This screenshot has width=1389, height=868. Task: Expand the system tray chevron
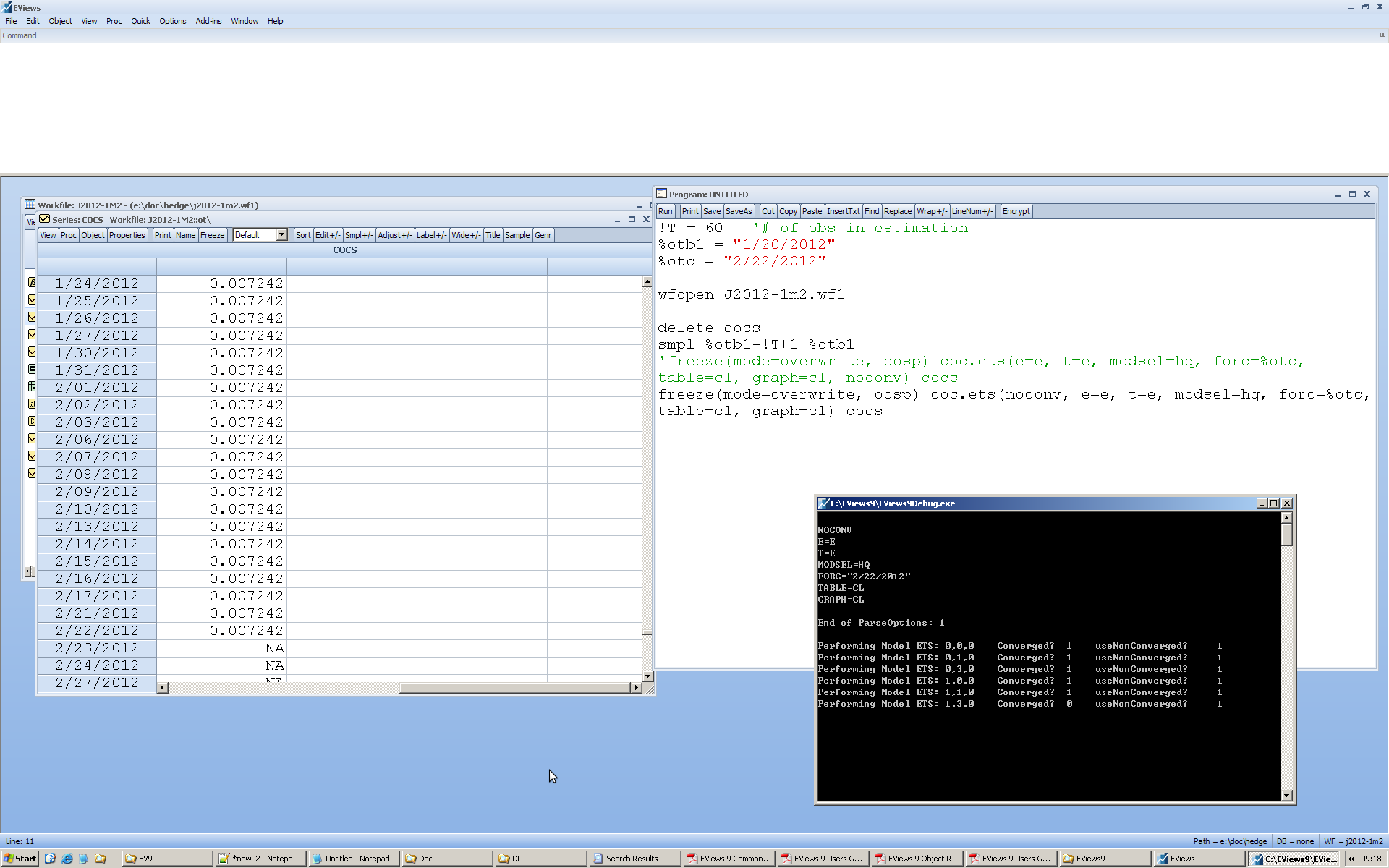1351,859
